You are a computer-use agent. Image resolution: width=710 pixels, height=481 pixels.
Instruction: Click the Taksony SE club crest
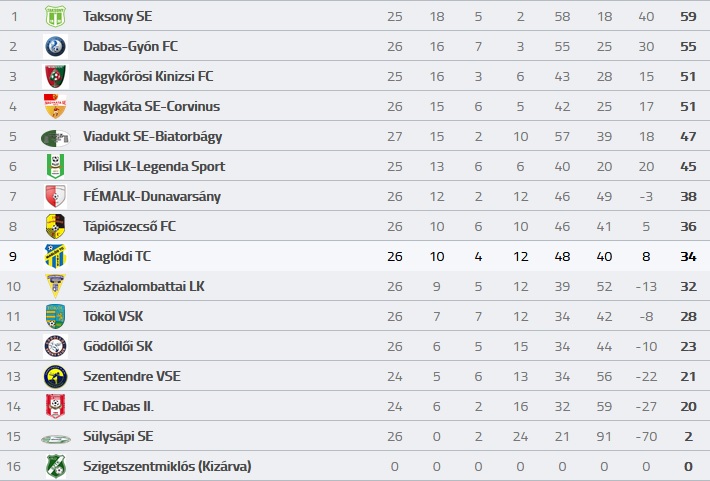pos(55,16)
